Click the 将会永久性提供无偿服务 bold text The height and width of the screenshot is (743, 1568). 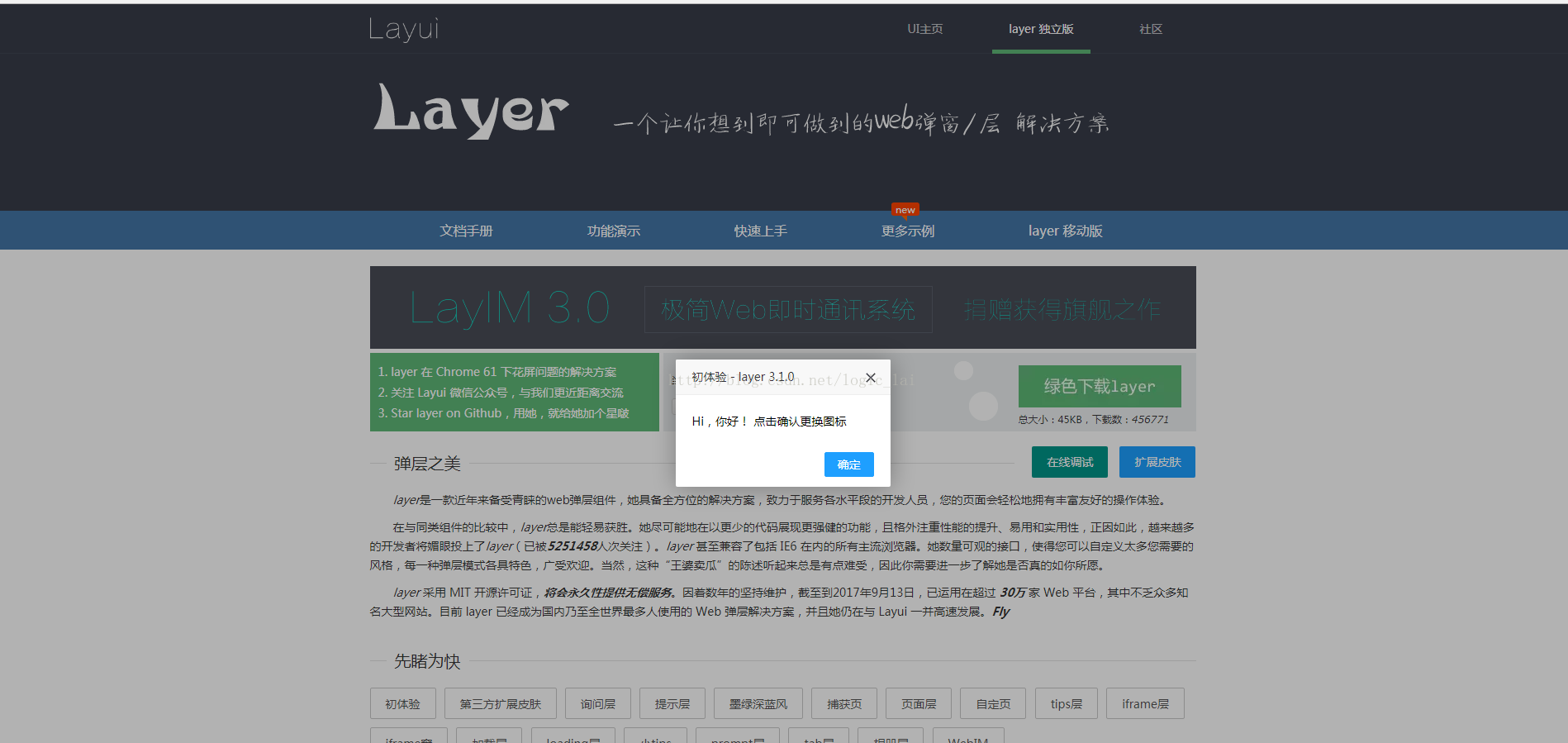click(608, 593)
